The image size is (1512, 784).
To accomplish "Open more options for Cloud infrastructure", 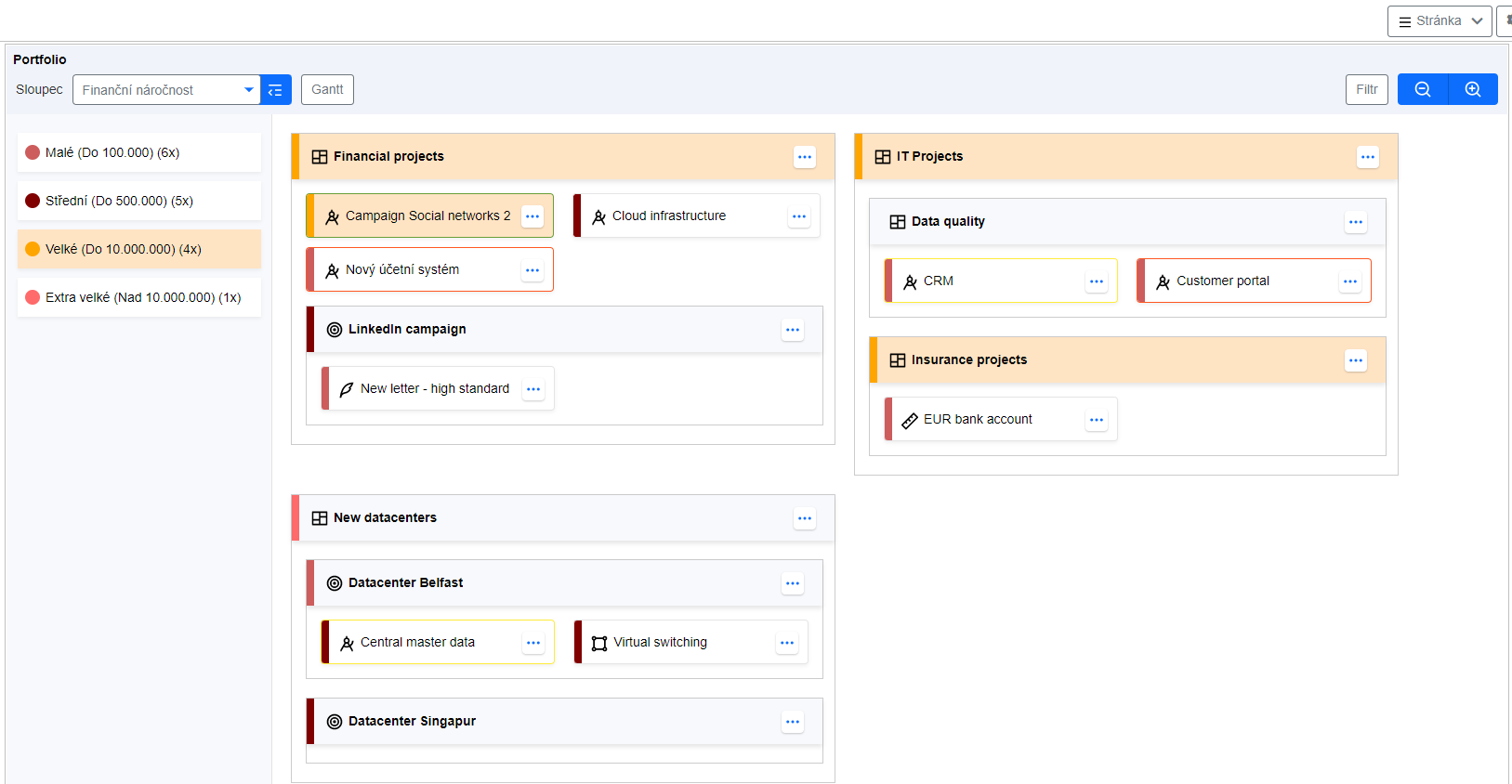I will 799,216.
